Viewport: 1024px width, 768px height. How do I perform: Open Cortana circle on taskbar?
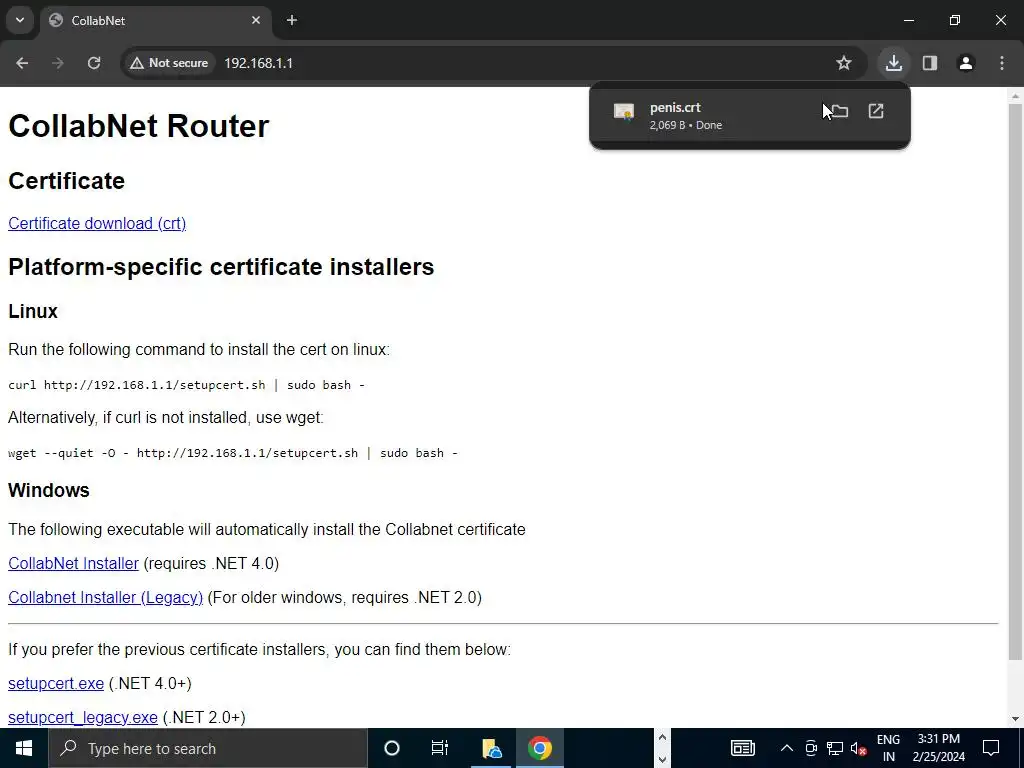click(391, 748)
